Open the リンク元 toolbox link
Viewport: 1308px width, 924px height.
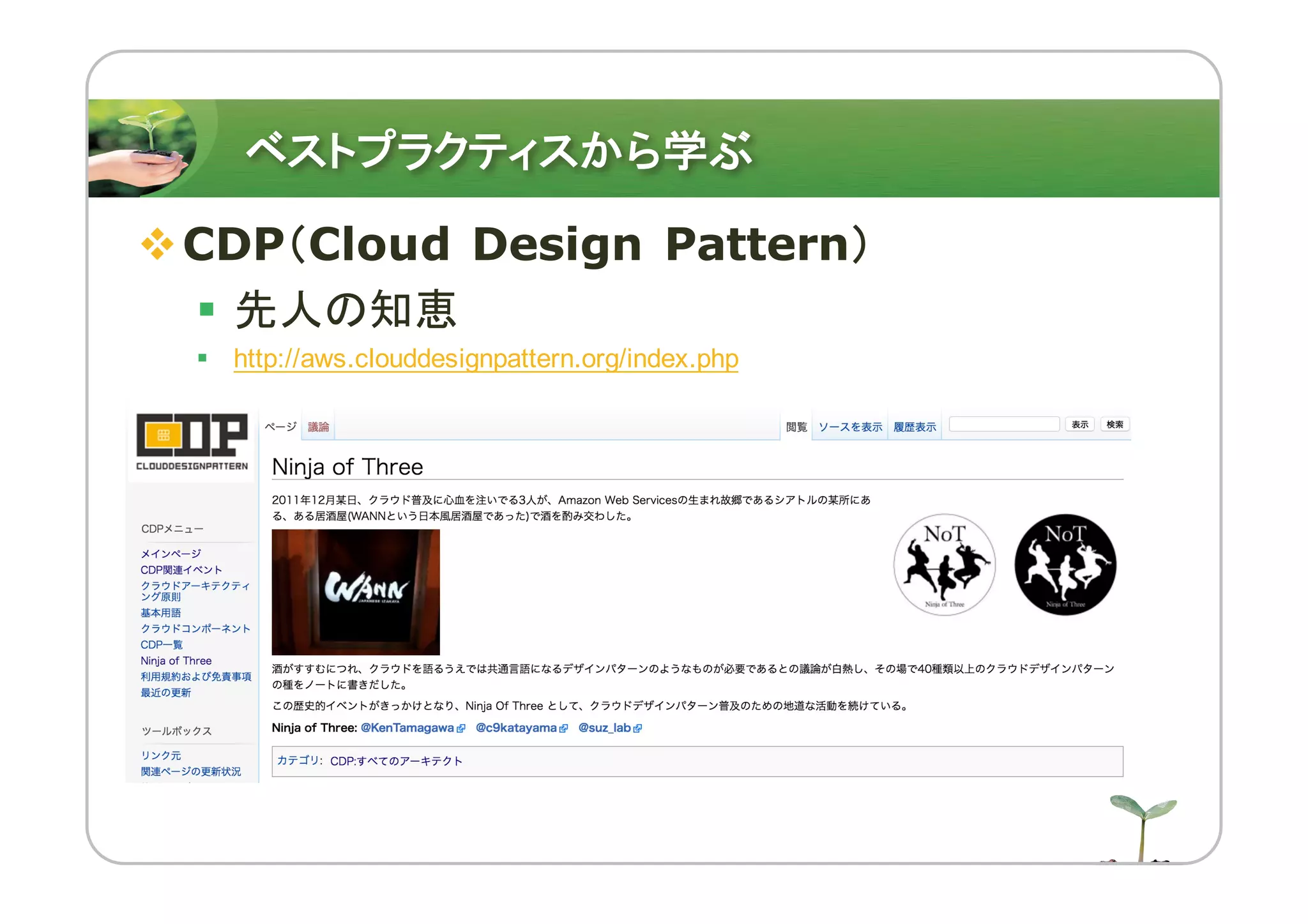tap(161, 755)
